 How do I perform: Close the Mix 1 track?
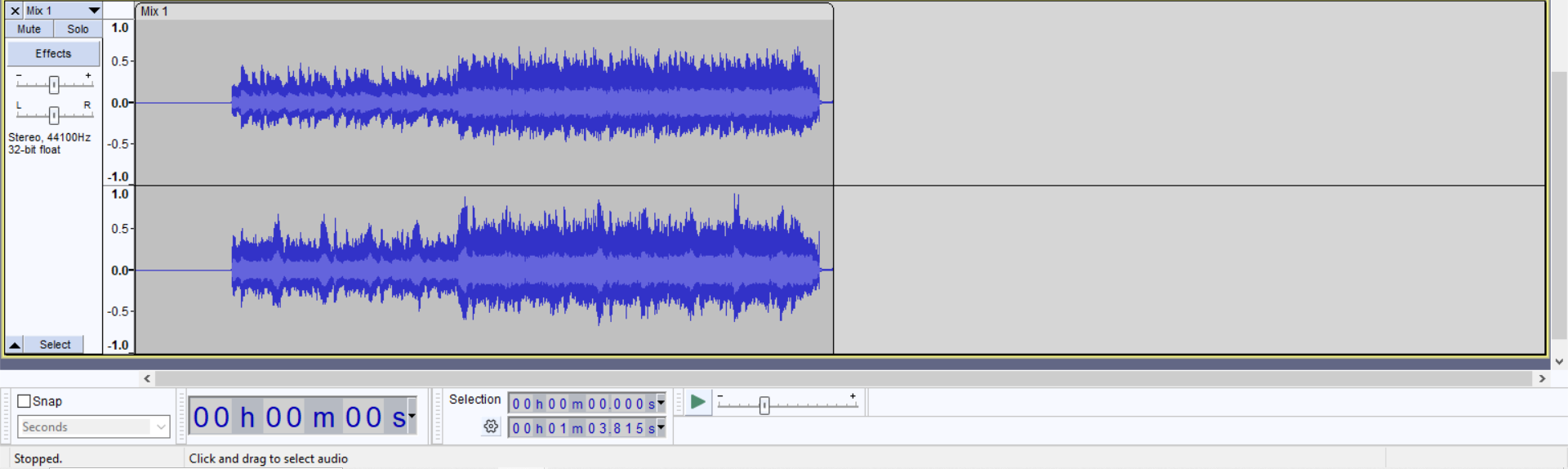(x=15, y=11)
